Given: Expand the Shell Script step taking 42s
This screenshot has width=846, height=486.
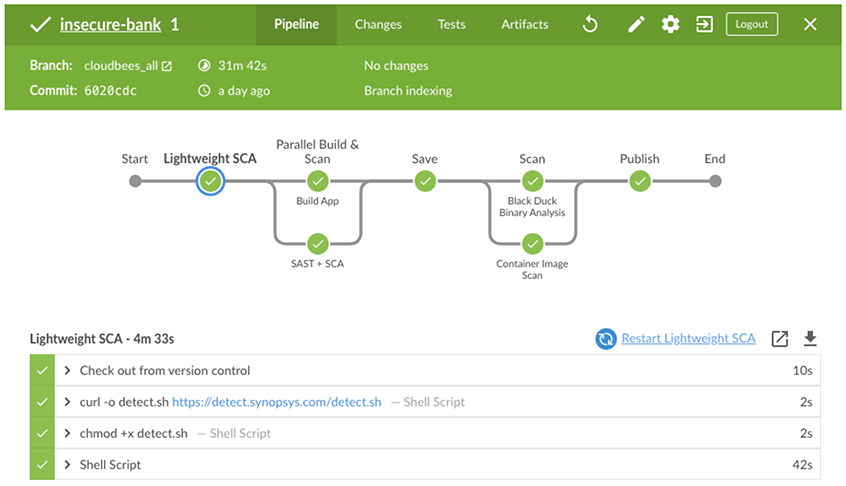Looking at the screenshot, I should [x=68, y=465].
